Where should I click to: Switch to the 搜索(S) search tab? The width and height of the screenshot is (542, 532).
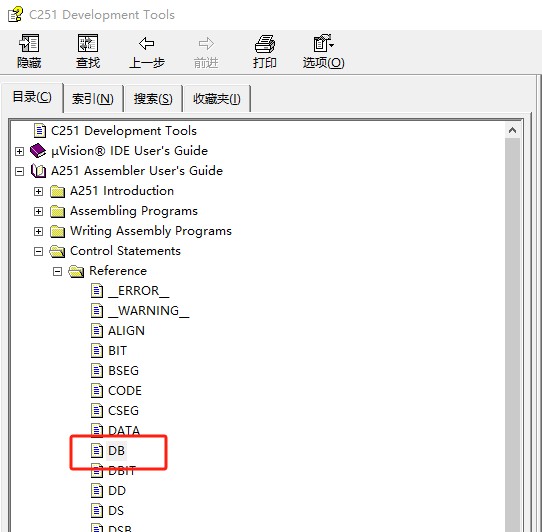(153, 99)
